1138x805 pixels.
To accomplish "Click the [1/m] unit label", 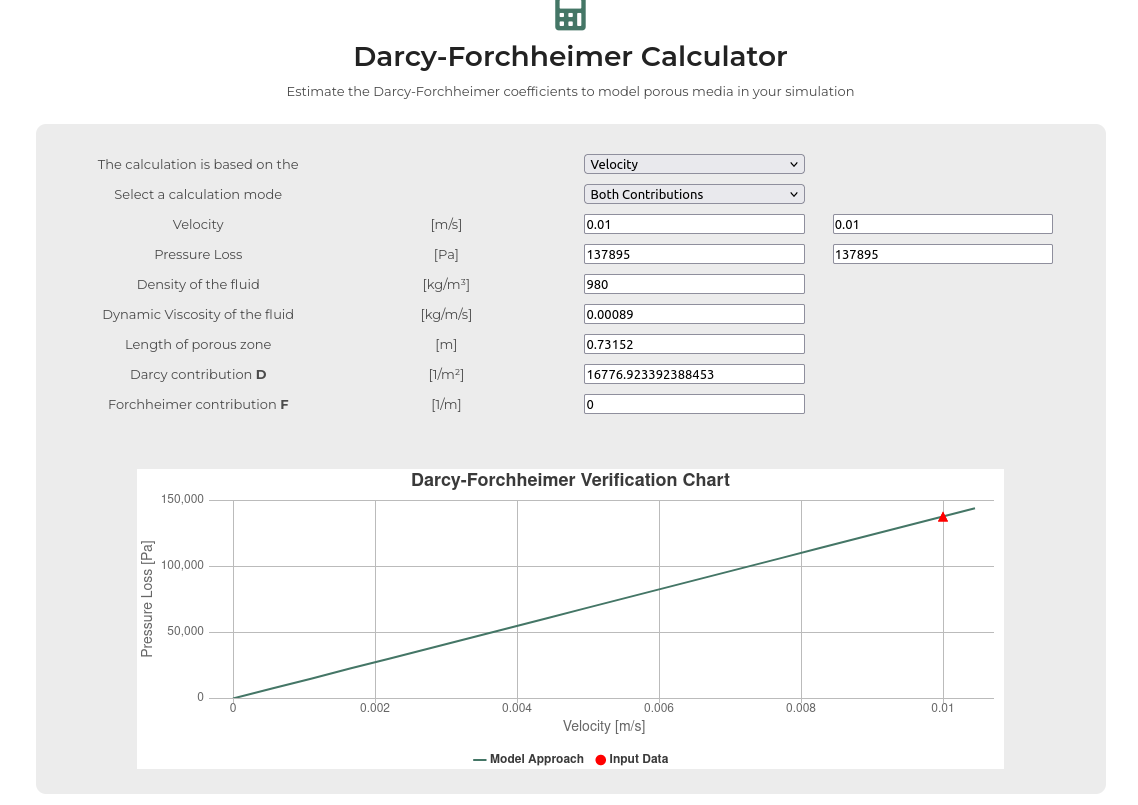I will point(446,404).
